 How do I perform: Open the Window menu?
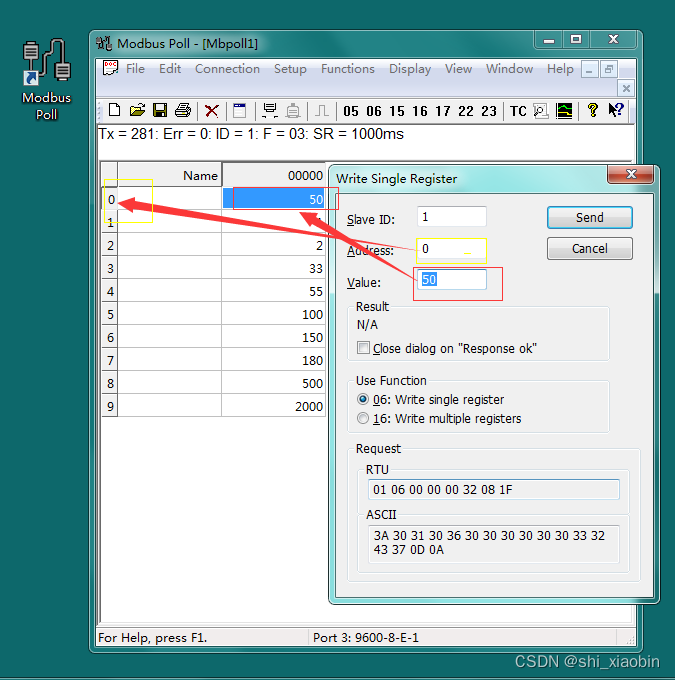click(x=509, y=69)
